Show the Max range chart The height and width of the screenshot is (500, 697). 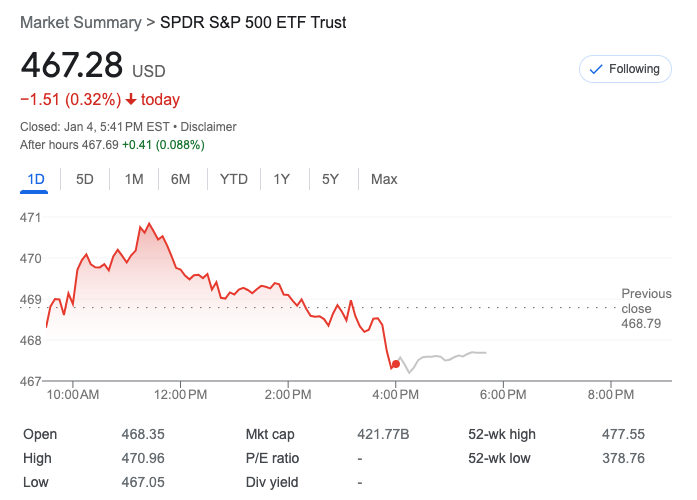tap(384, 179)
